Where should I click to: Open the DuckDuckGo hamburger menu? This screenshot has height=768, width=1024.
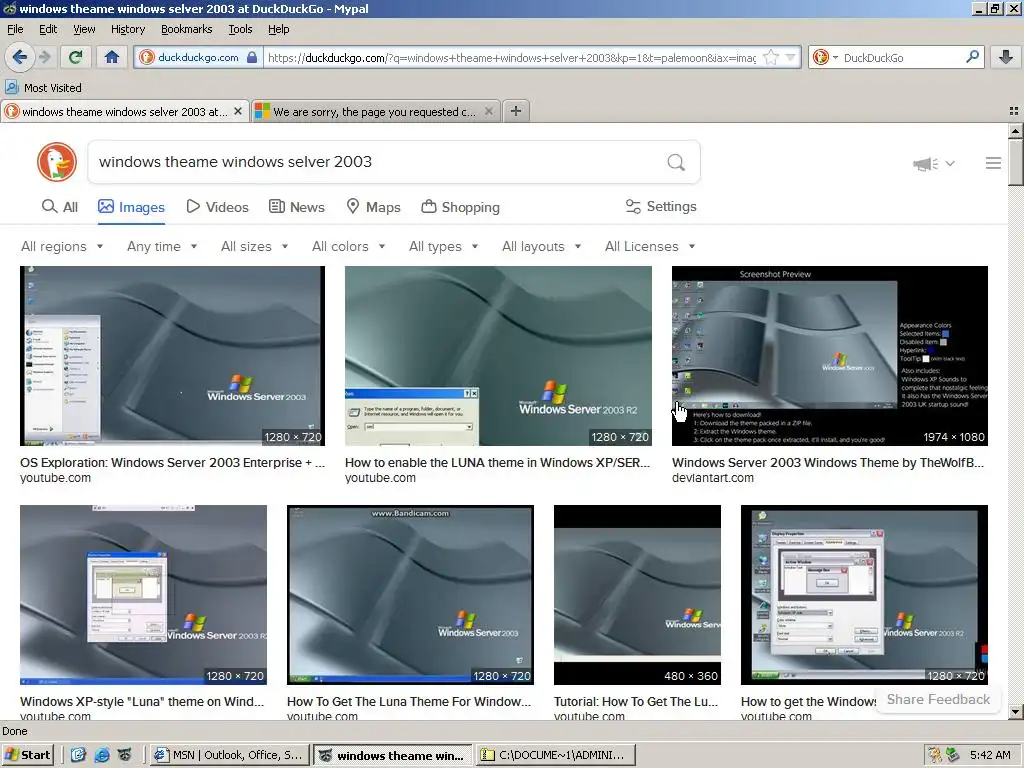click(x=993, y=163)
